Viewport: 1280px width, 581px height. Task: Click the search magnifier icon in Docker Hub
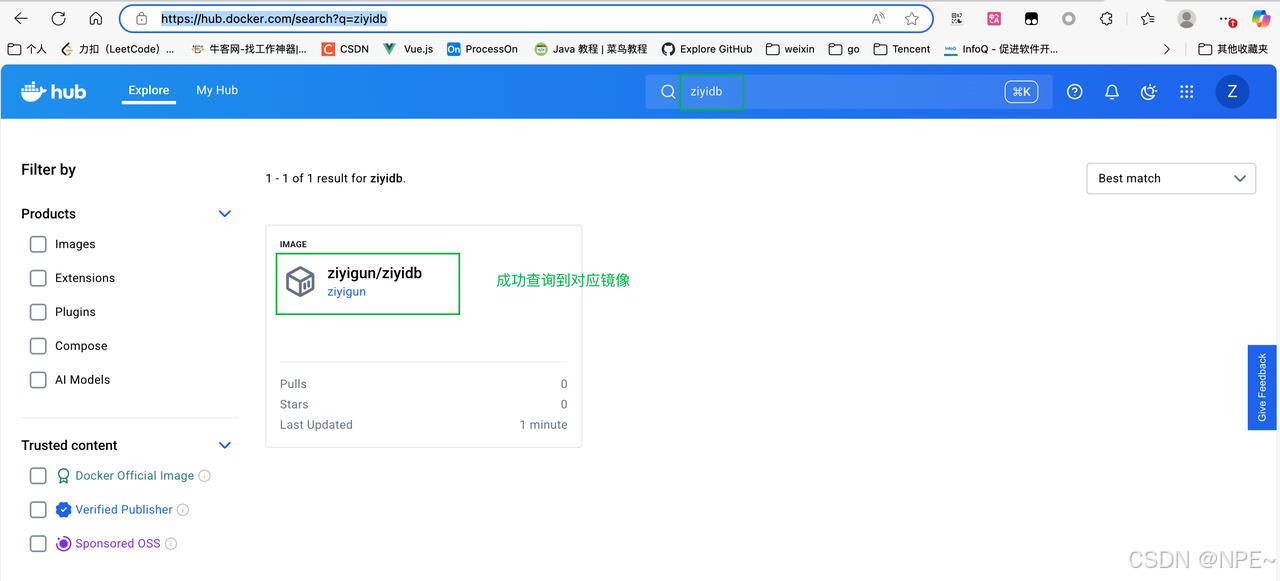(x=668, y=92)
